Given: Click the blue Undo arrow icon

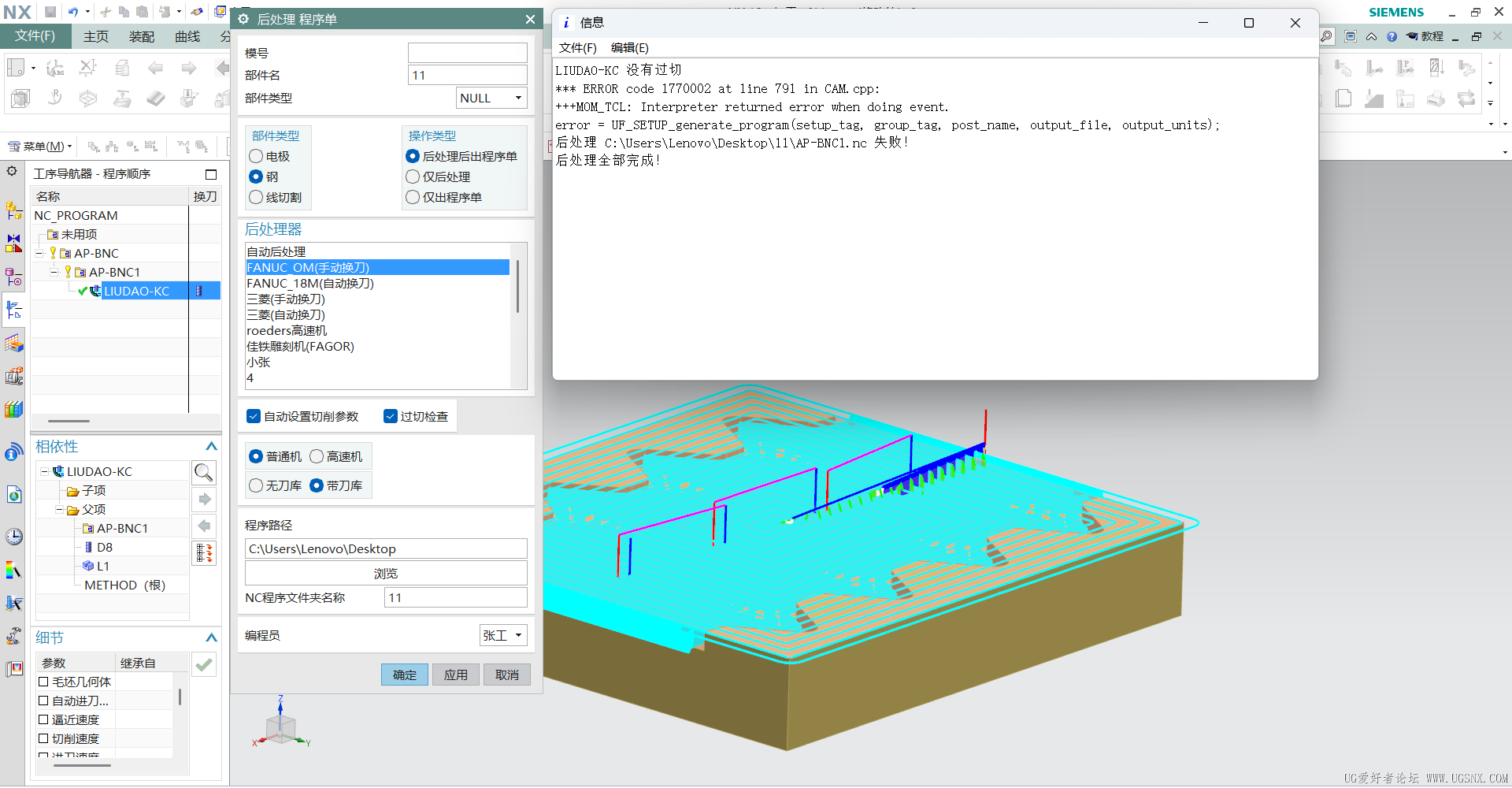Looking at the screenshot, I should click(73, 12).
